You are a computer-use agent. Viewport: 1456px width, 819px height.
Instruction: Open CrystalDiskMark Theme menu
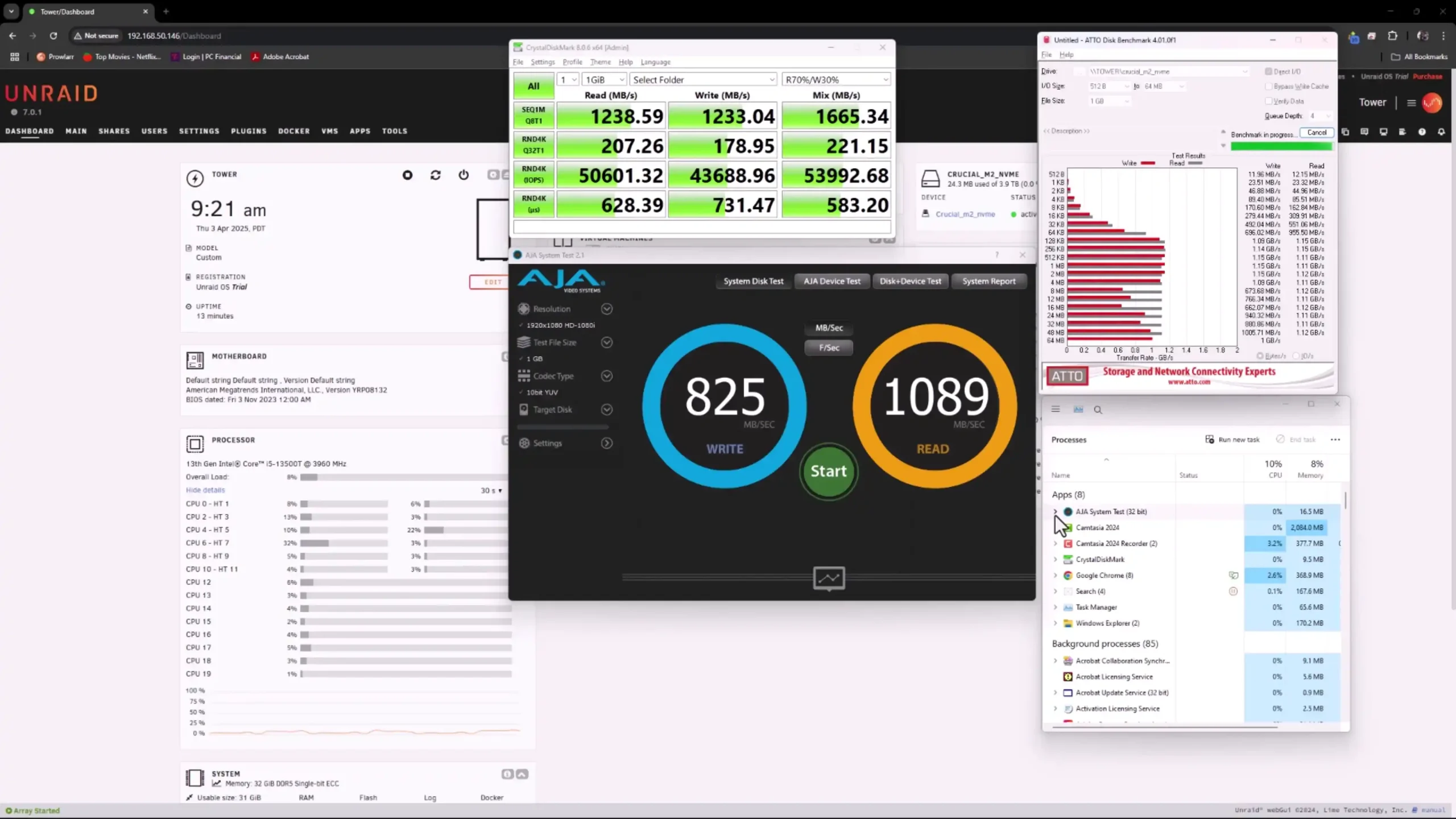point(600,62)
